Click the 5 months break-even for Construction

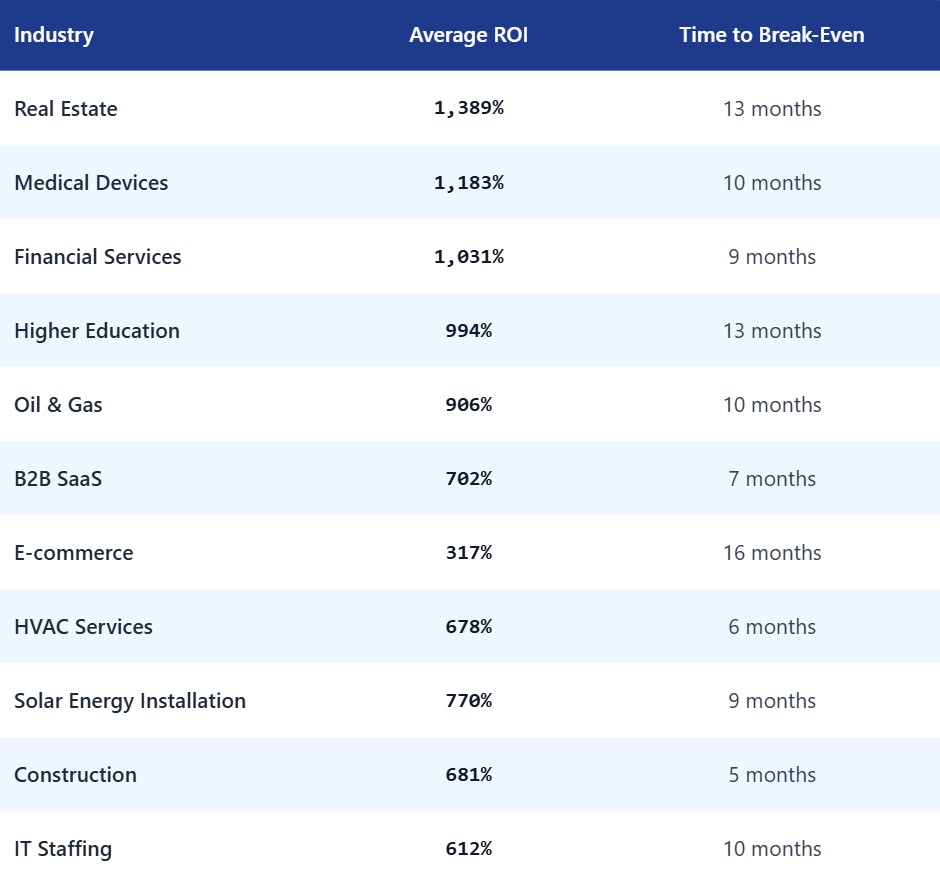coord(772,775)
